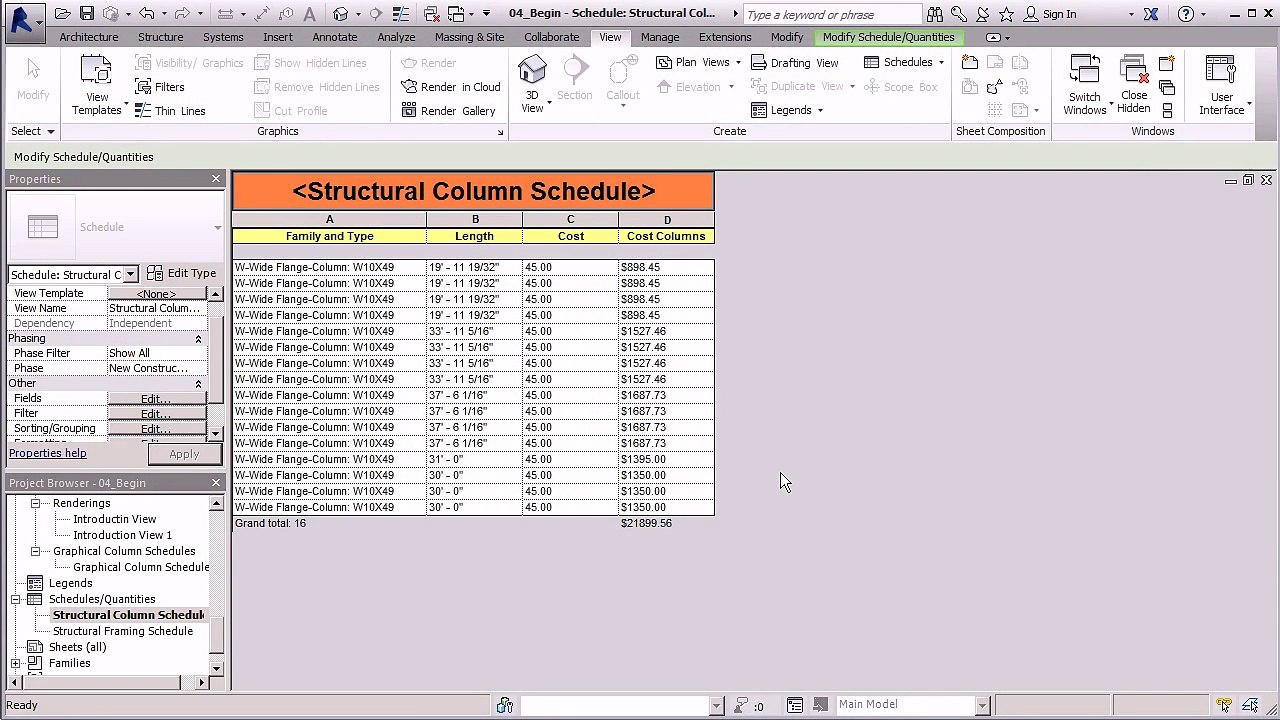Expand the Families tree node
The height and width of the screenshot is (720, 1280).
pos(15,663)
